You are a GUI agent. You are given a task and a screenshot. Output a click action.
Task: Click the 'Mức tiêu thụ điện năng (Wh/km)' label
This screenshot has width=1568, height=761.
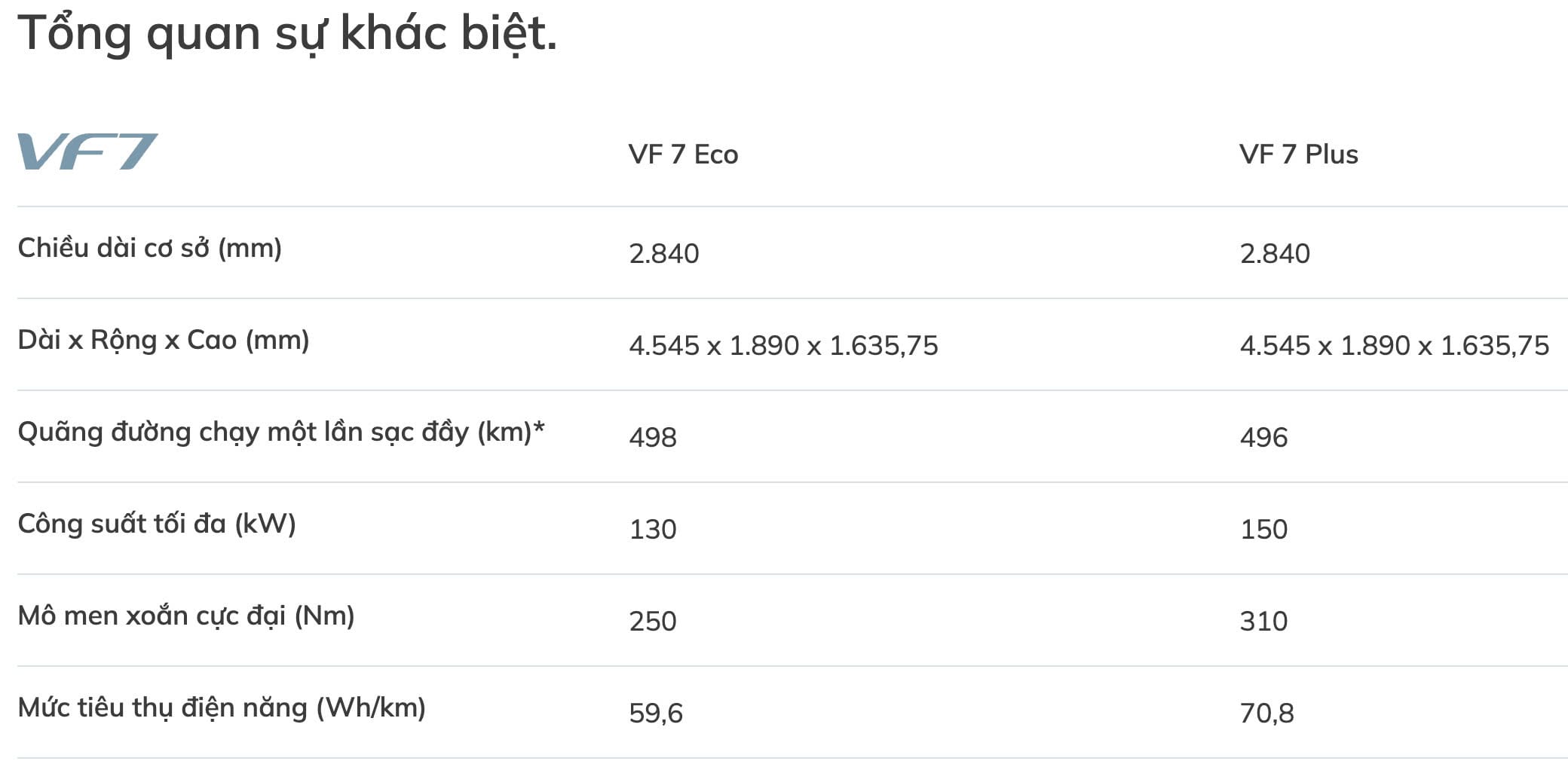pos(221,708)
